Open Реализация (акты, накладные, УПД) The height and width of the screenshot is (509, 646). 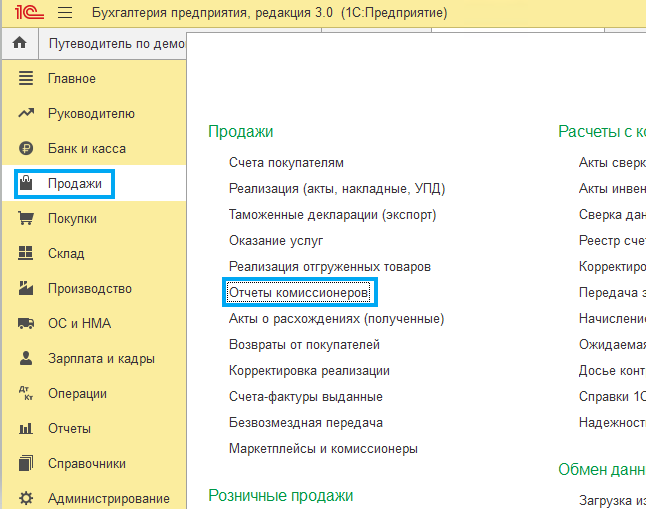coord(336,188)
